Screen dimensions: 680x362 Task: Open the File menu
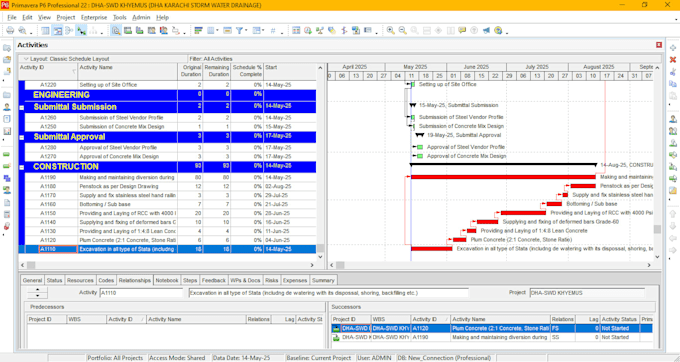click(x=12, y=17)
